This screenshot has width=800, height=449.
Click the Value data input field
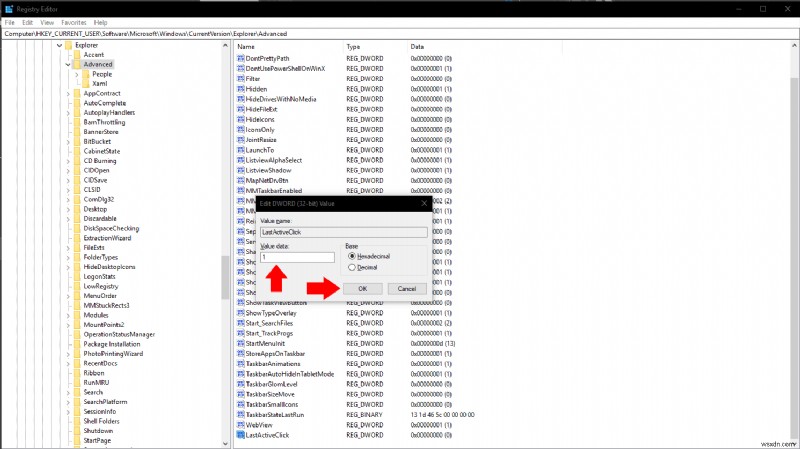(297, 257)
